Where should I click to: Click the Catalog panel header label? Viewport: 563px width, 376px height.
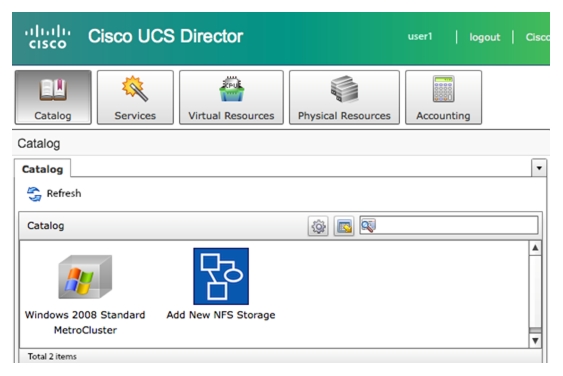click(x=46, y=226)
